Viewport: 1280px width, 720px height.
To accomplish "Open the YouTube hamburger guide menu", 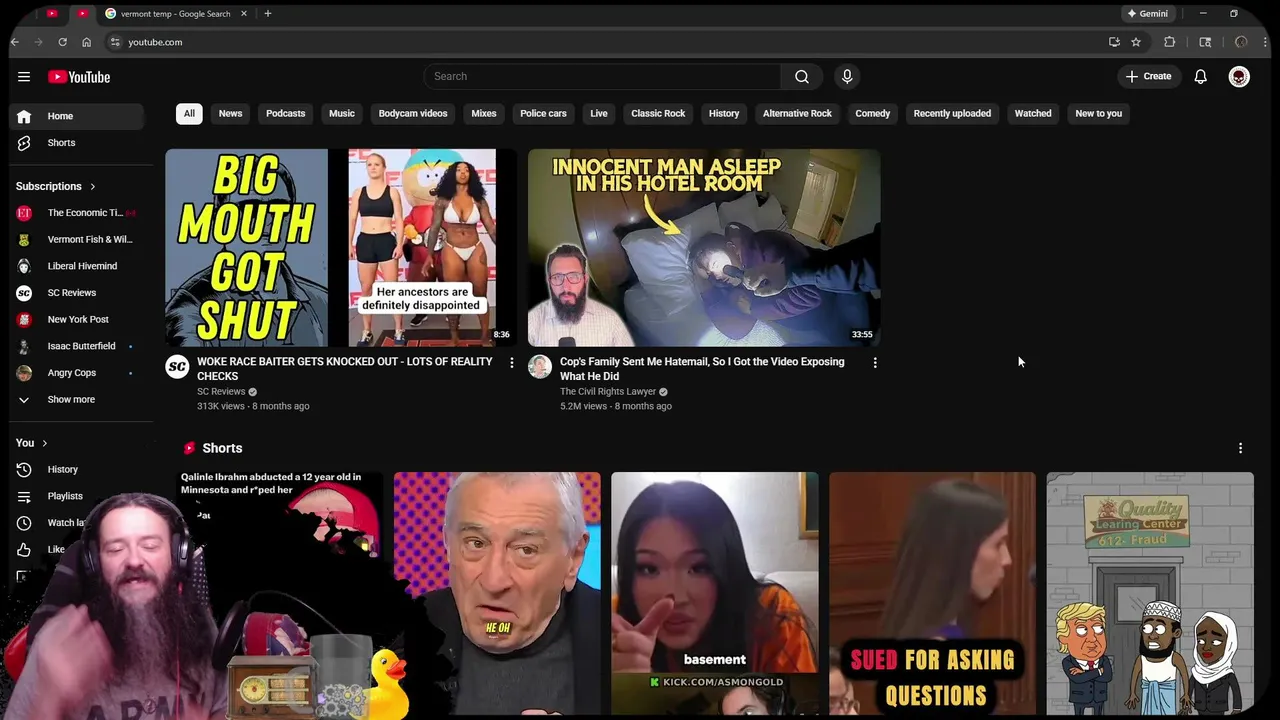I will click(x=24, y=77).
